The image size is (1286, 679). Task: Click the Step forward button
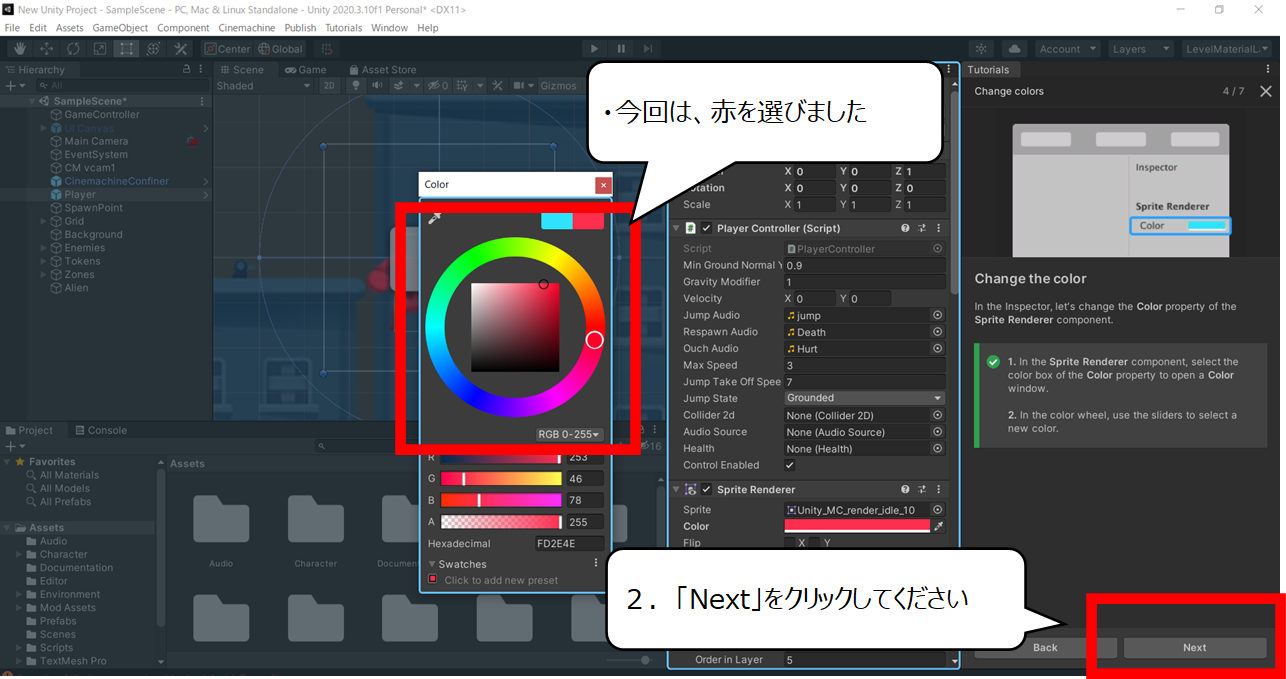[648, 49]
